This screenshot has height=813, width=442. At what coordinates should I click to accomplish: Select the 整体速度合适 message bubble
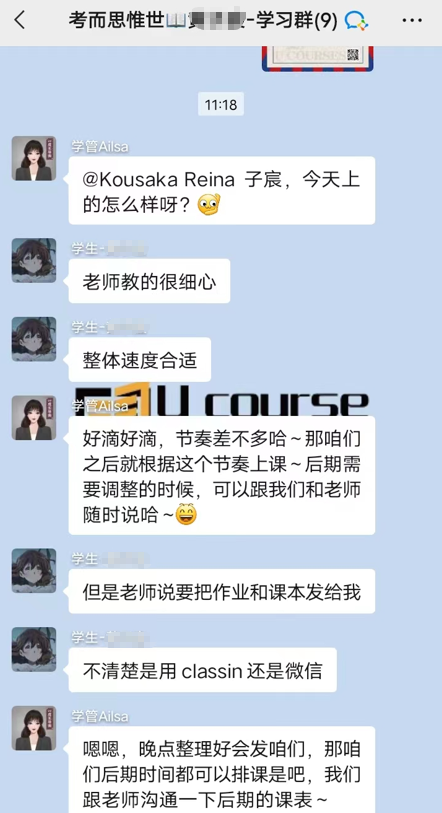[140, 360]
